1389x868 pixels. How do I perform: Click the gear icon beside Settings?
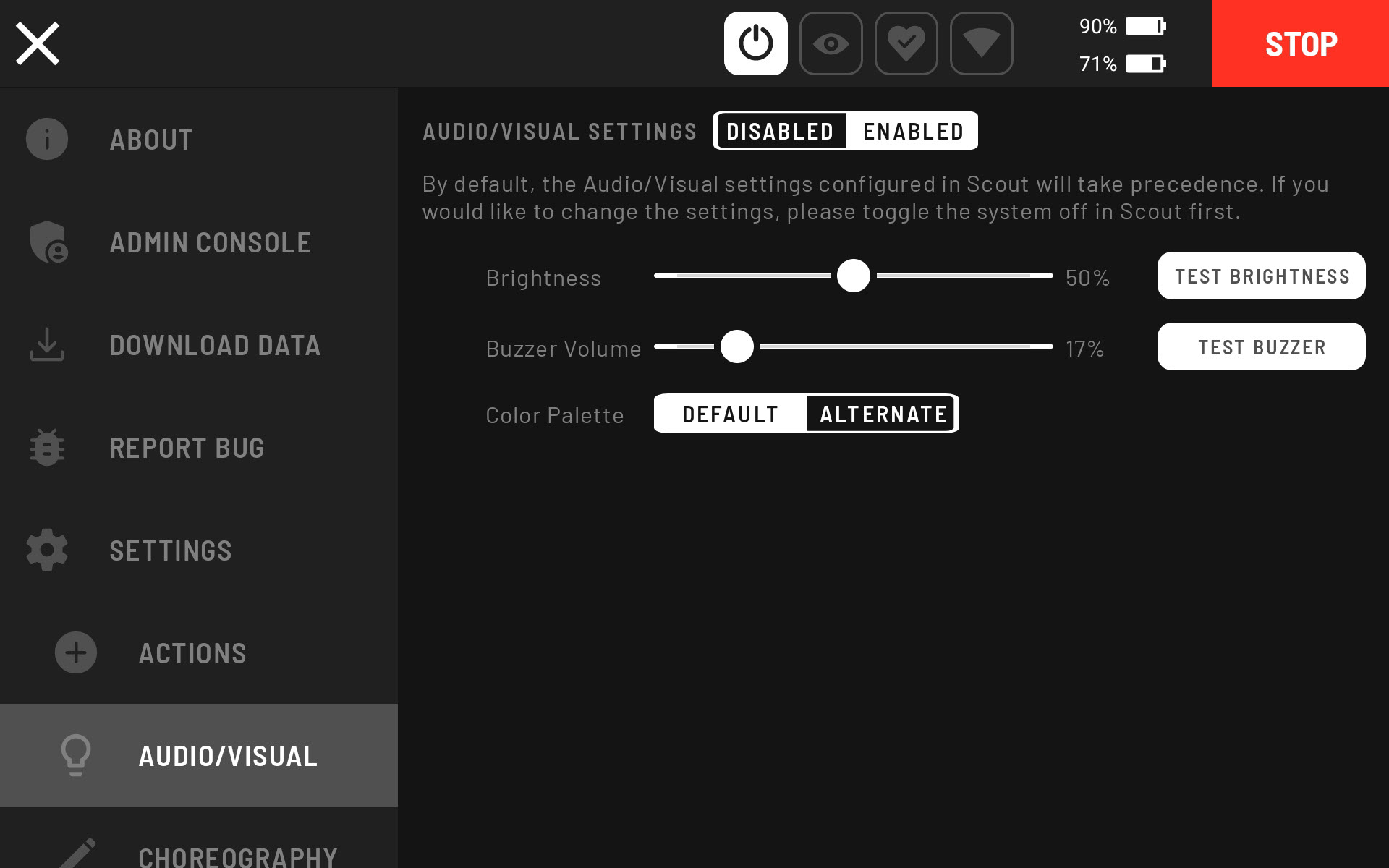click(46, 550)
